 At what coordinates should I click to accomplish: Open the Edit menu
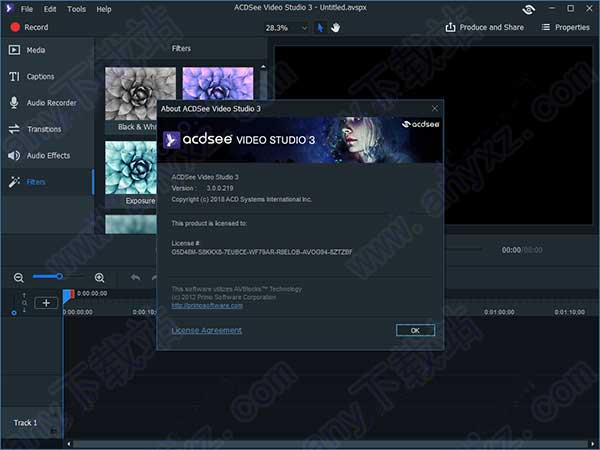tap(50, 9)
